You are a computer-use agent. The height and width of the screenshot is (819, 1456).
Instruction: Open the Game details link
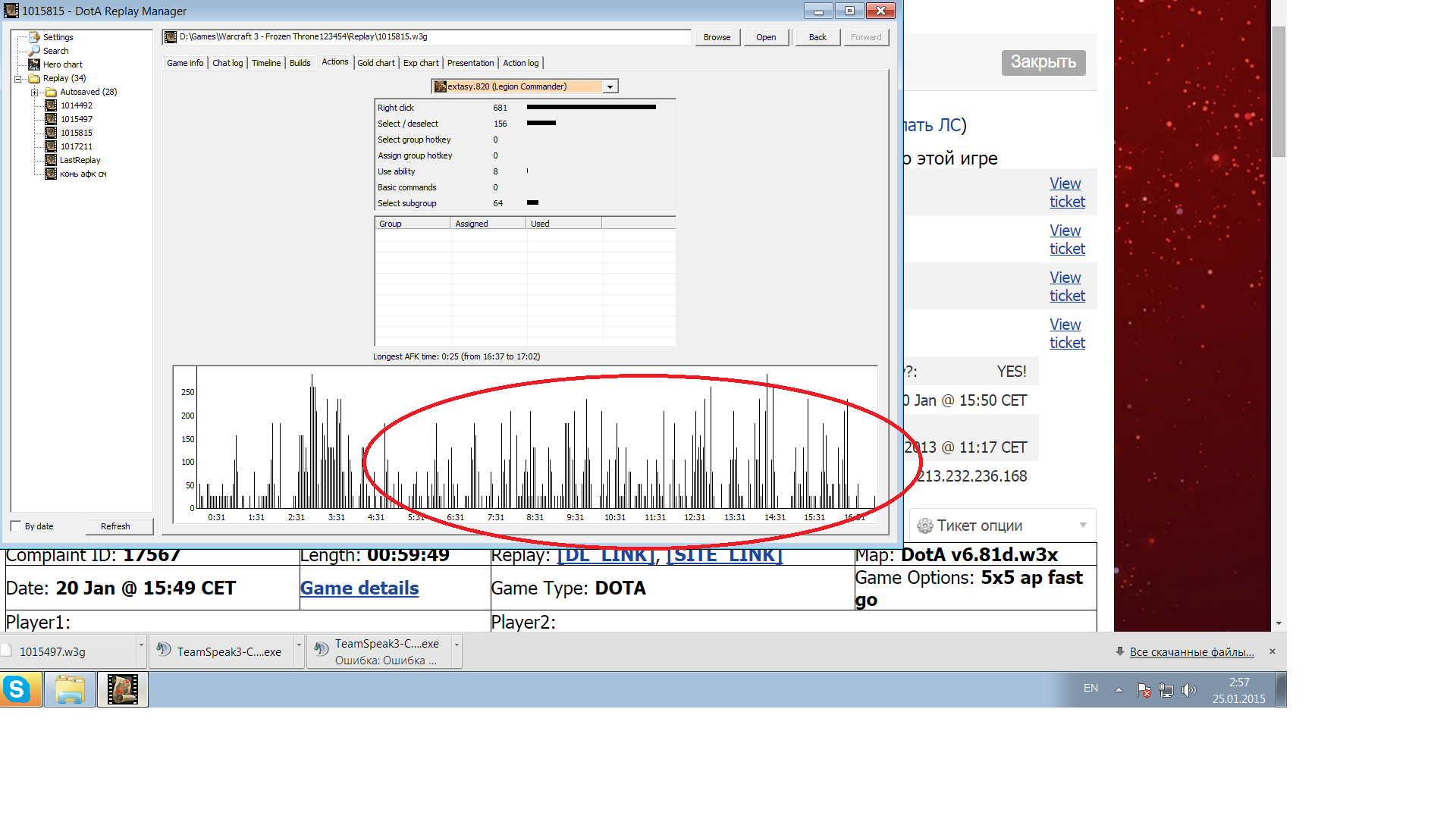click(359, 588)
